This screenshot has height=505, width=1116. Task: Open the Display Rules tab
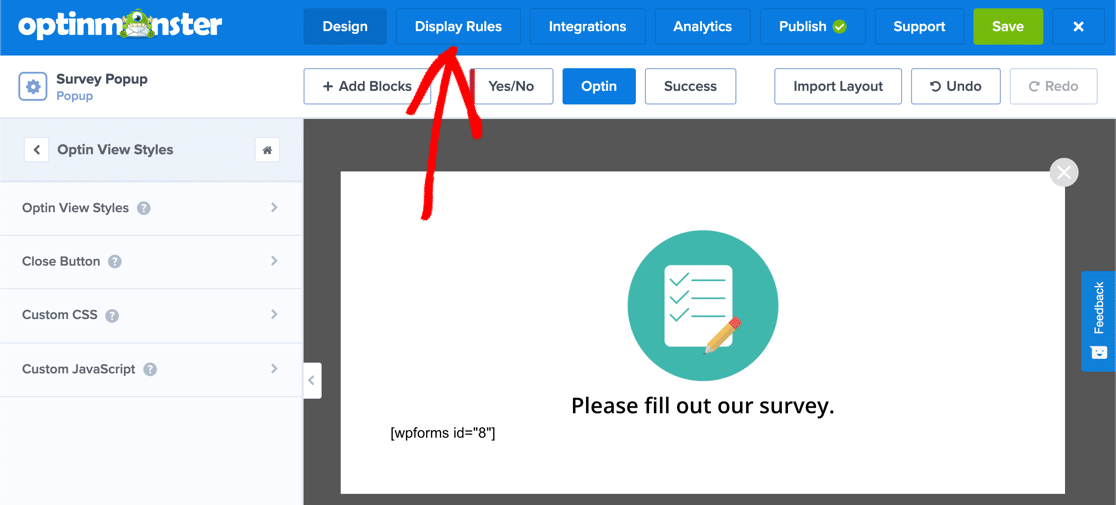click(x=458, y=26)
